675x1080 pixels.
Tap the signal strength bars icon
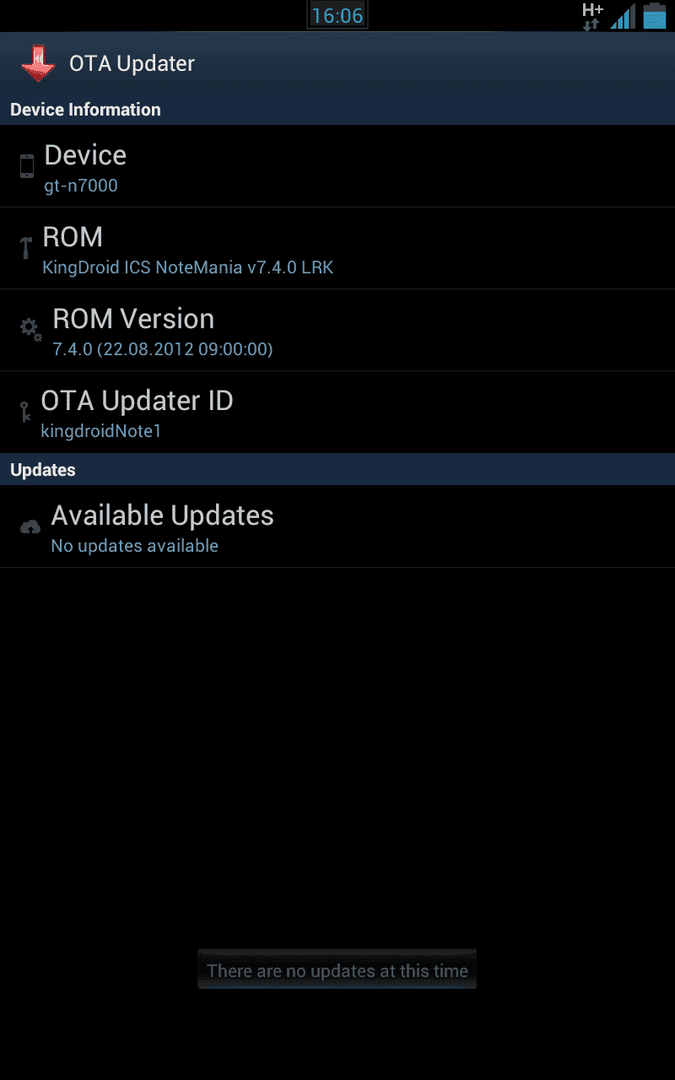pyautogui.click(x=623, y=17)
